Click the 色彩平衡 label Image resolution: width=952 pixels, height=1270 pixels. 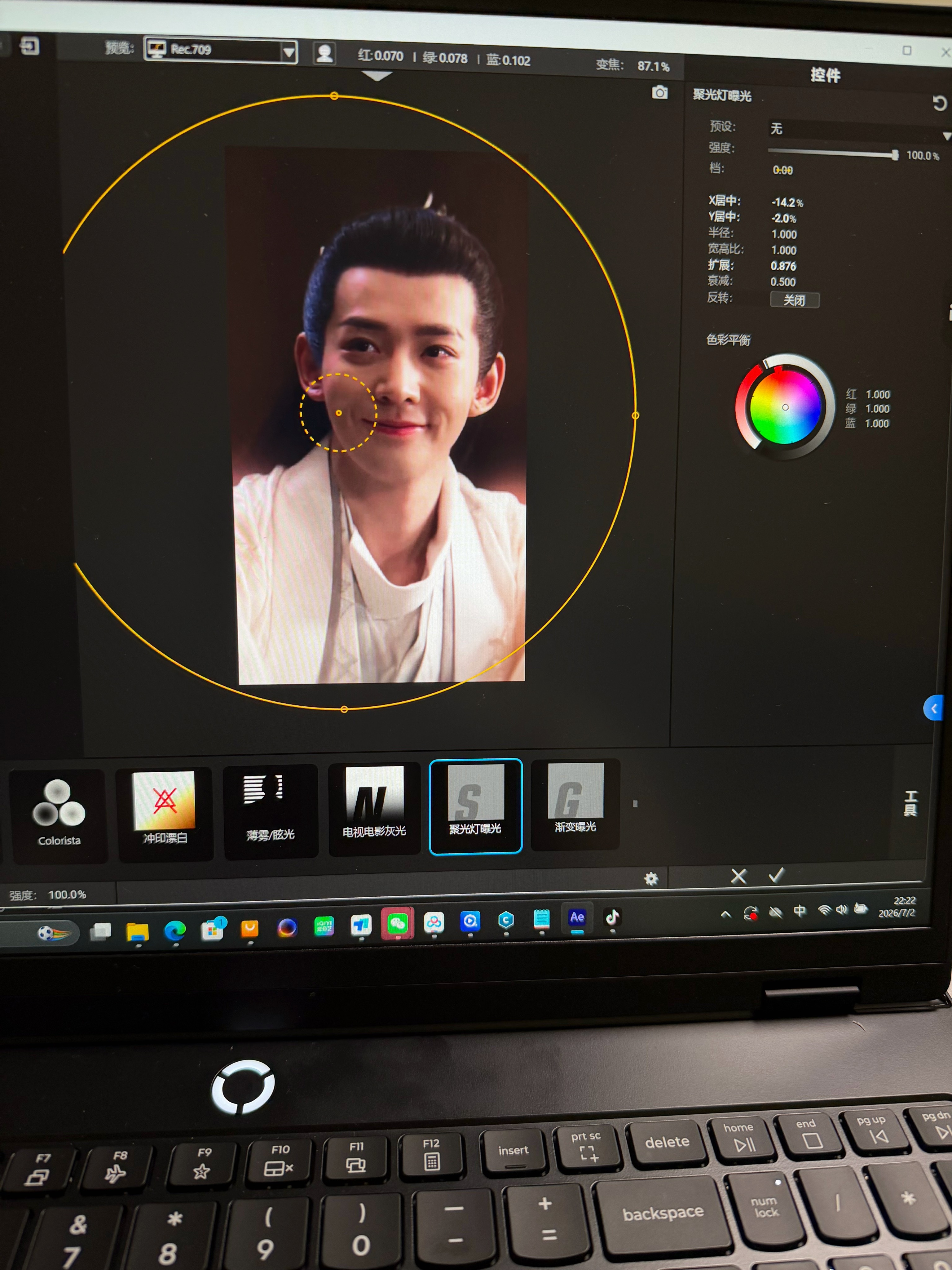point(728,340)
